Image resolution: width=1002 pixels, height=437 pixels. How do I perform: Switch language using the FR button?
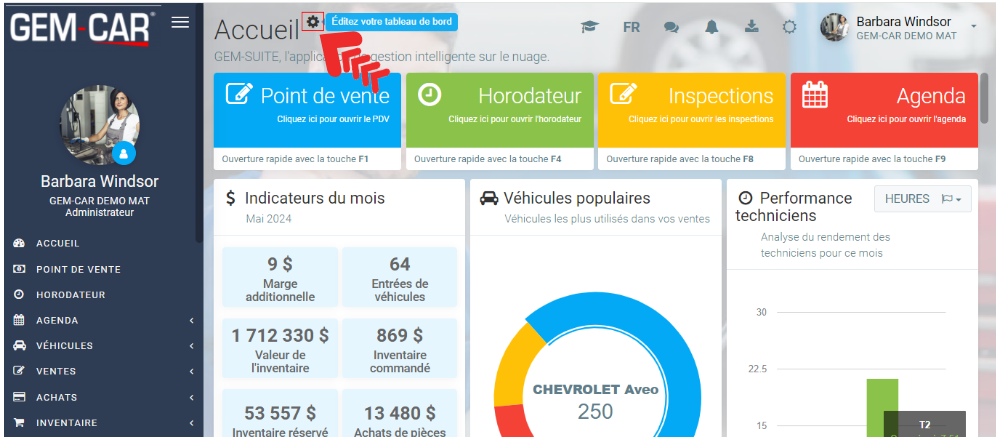(x=631, y=27)
